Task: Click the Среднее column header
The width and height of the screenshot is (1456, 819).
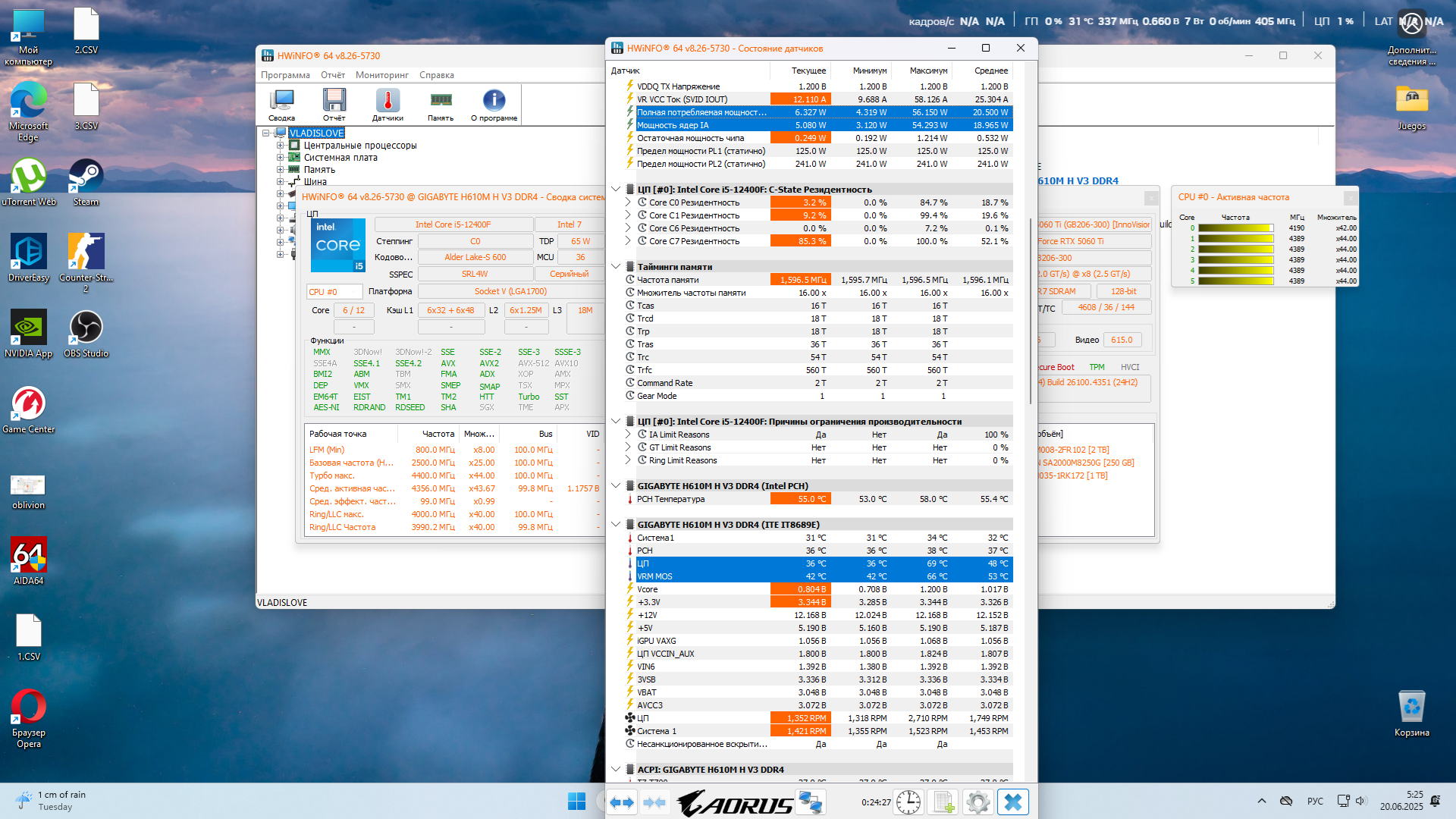Action: [x=983, y=71]
